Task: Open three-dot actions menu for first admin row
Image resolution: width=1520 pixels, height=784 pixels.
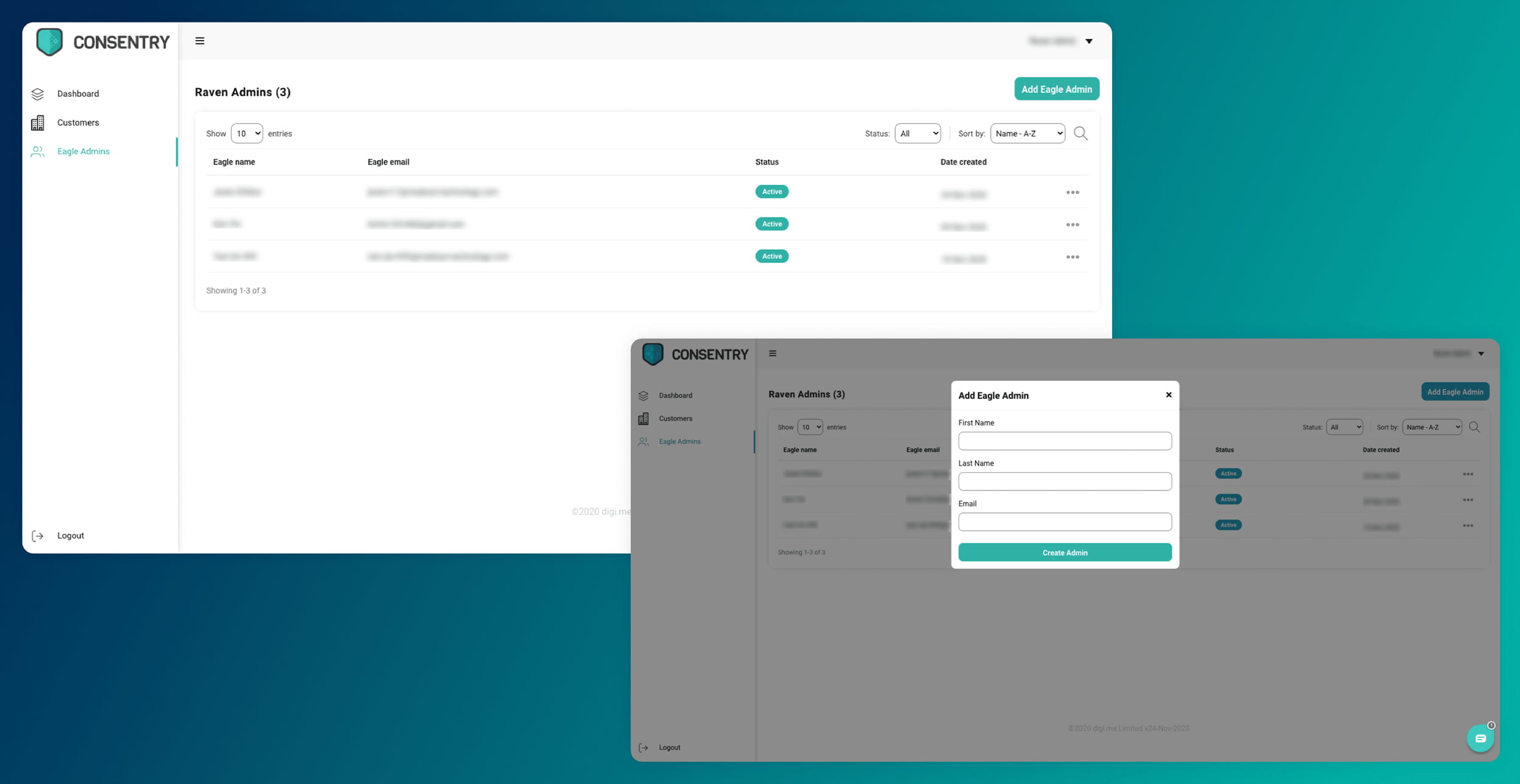Action: tap(1073, 192)
